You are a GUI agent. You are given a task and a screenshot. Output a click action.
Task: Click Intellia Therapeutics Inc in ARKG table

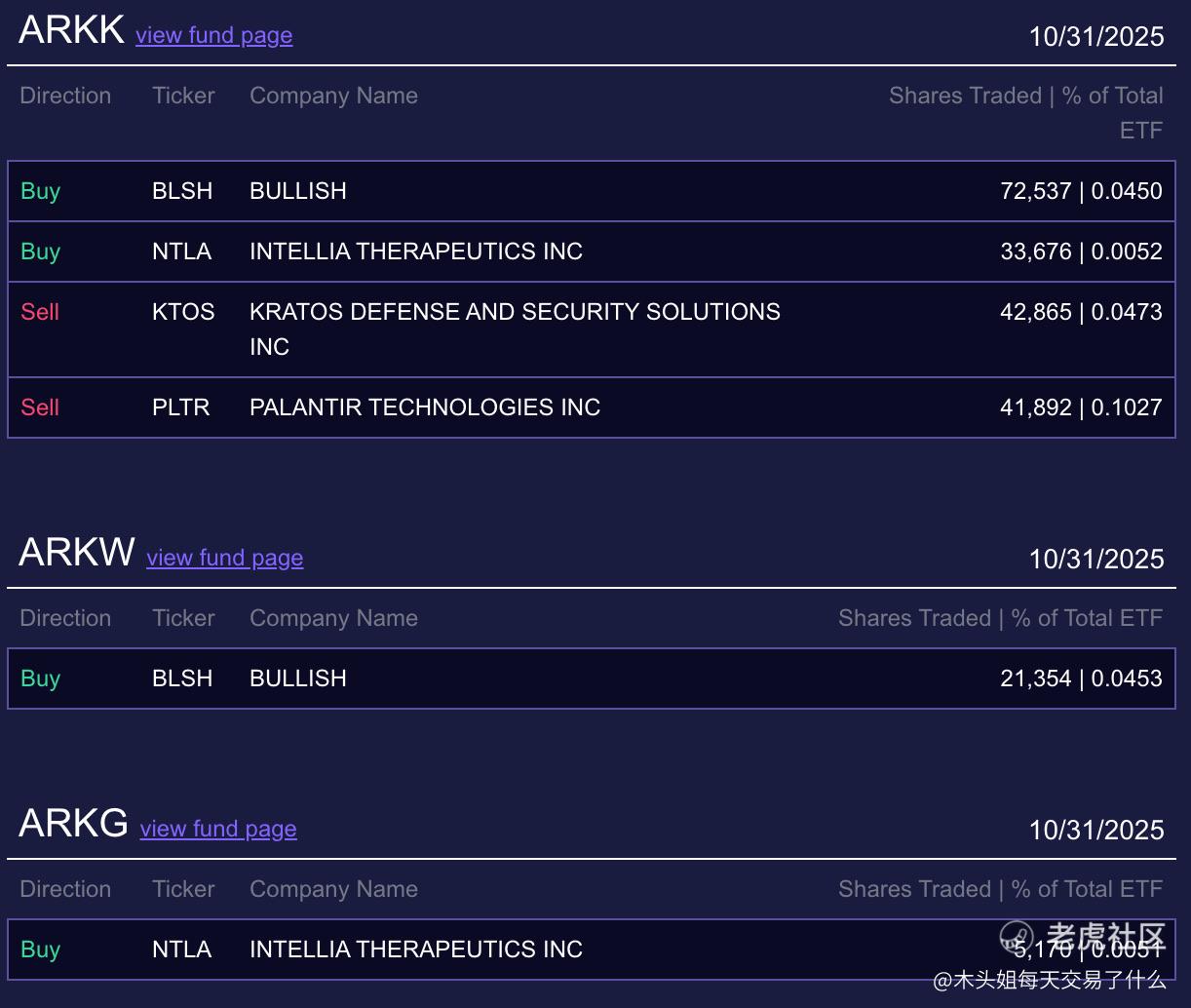pos(416,950)
